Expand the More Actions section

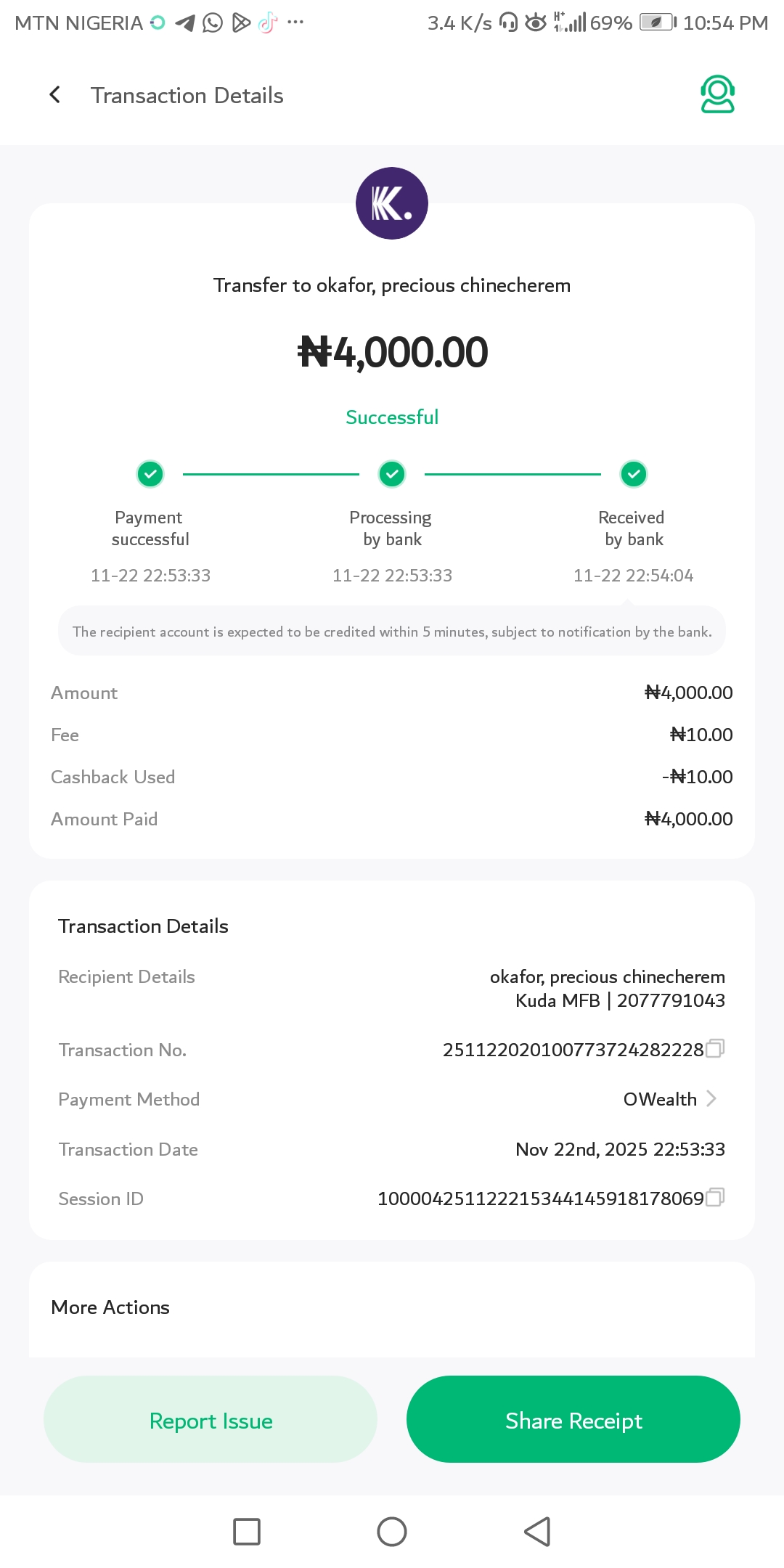(110, 1307)
